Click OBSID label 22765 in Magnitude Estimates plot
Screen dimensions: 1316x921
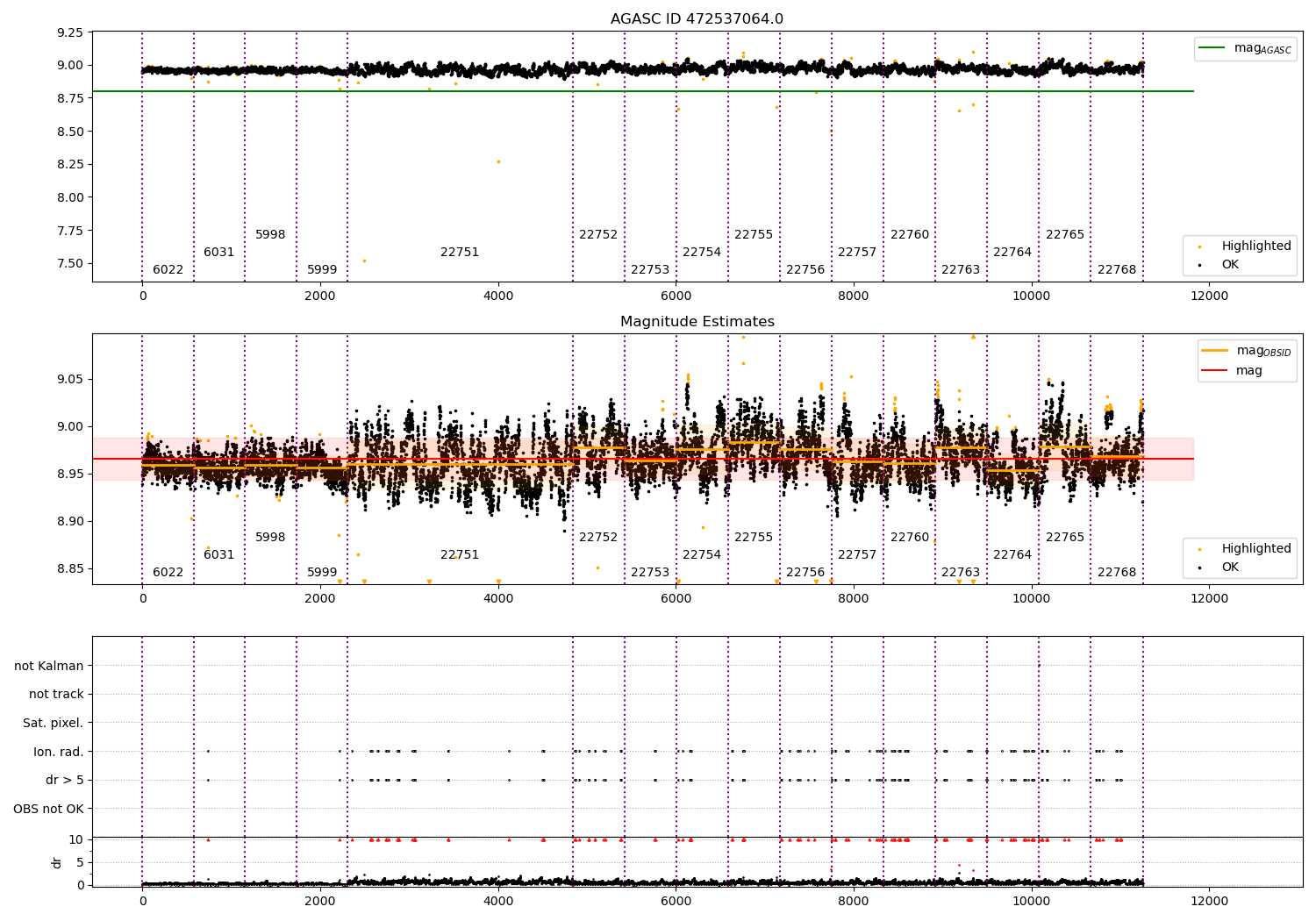pos(1065,538)
